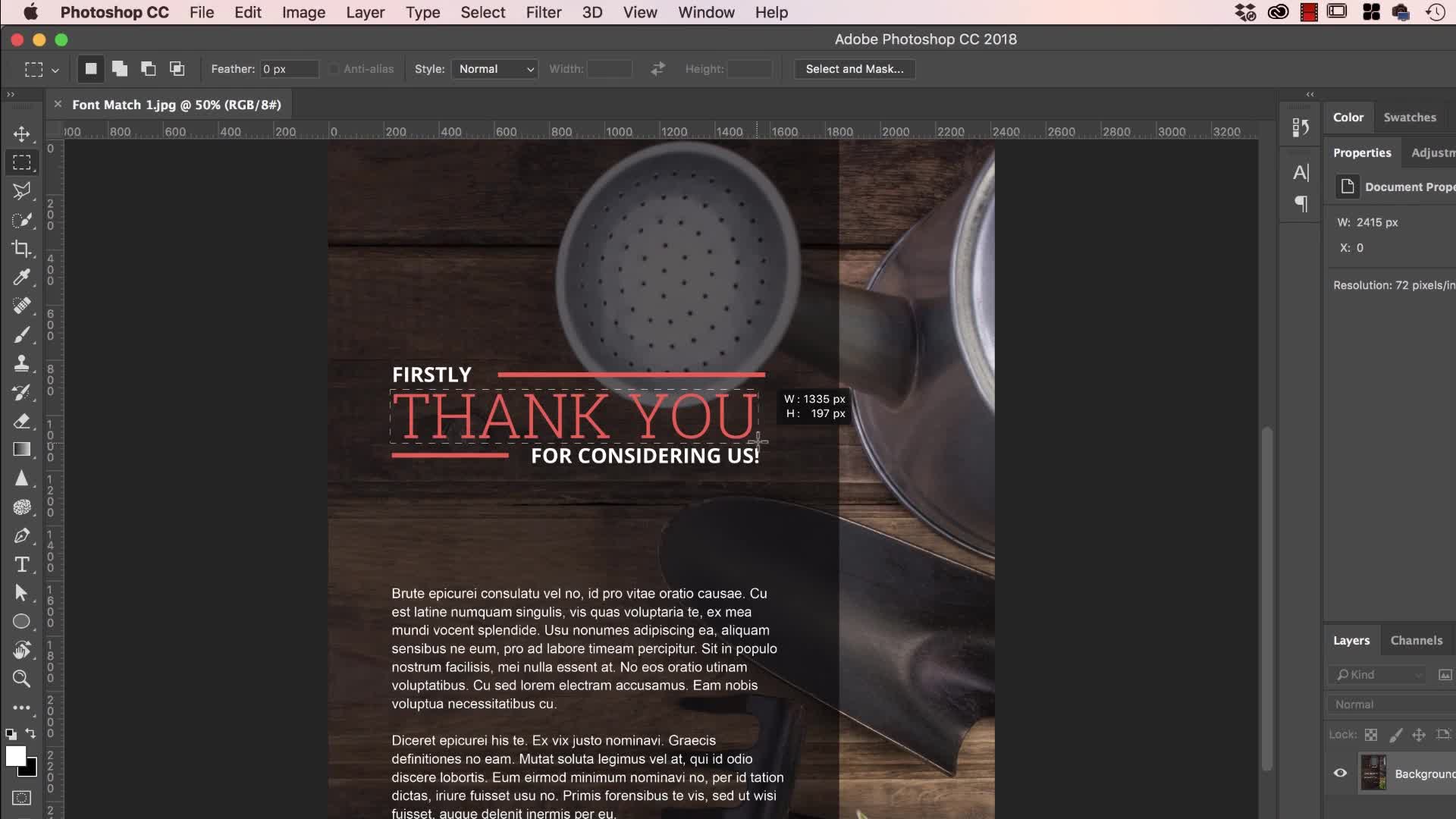Open the Edit Toolbar three-dots menu
Image resolution: width=1456 pixels, height=819 pixels.
pyautogui.click(x=21, y=708)
